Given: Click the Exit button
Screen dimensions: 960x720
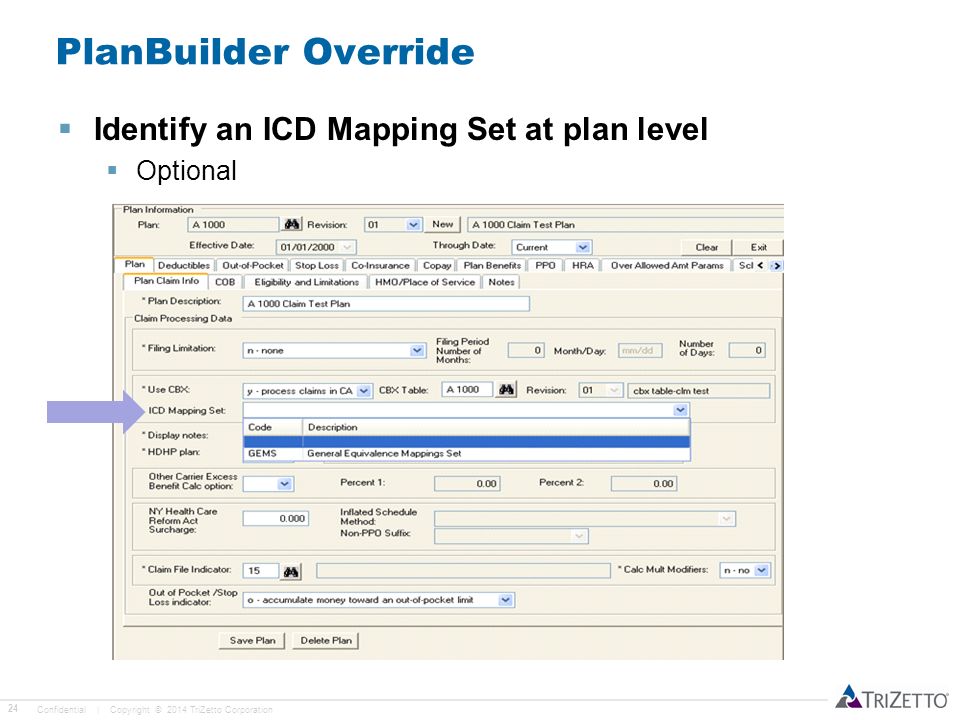Looking at the screenshot, I should (x=759, y=247).
